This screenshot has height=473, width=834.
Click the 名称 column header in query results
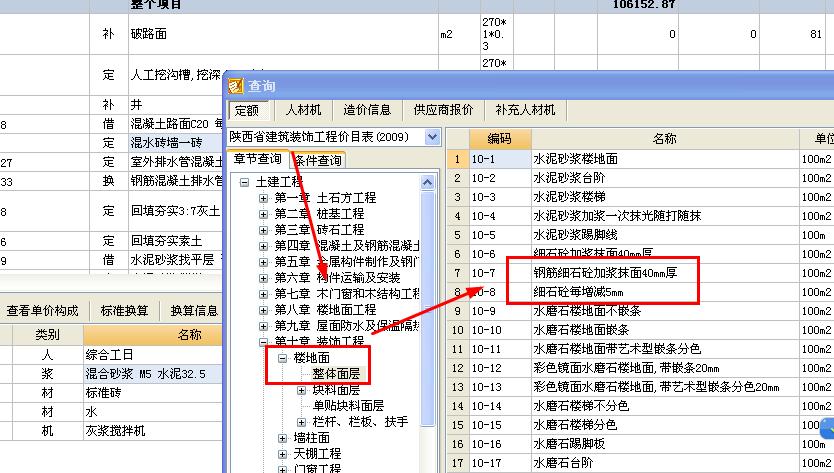coord(664,139)
